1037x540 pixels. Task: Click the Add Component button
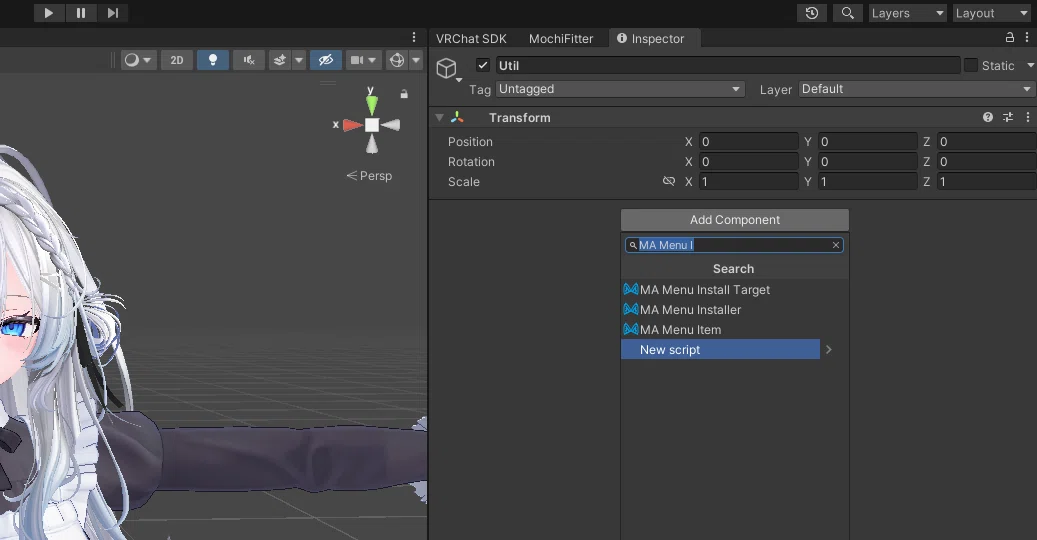click(x=735, y=220)
